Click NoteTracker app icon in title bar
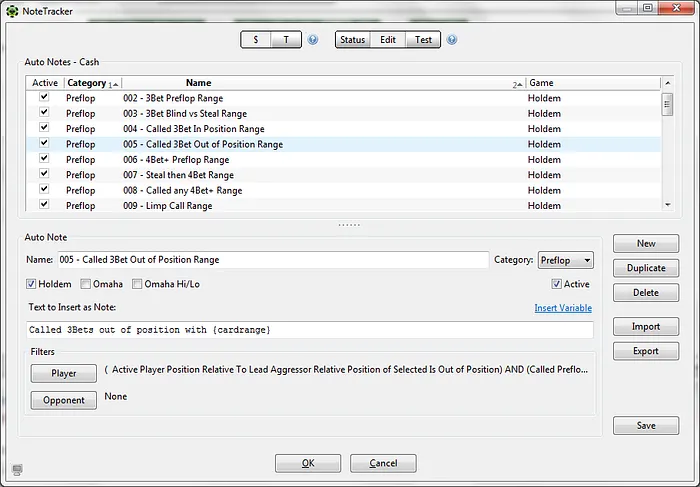The image size is (700, 487). click(x=12, y=11)
